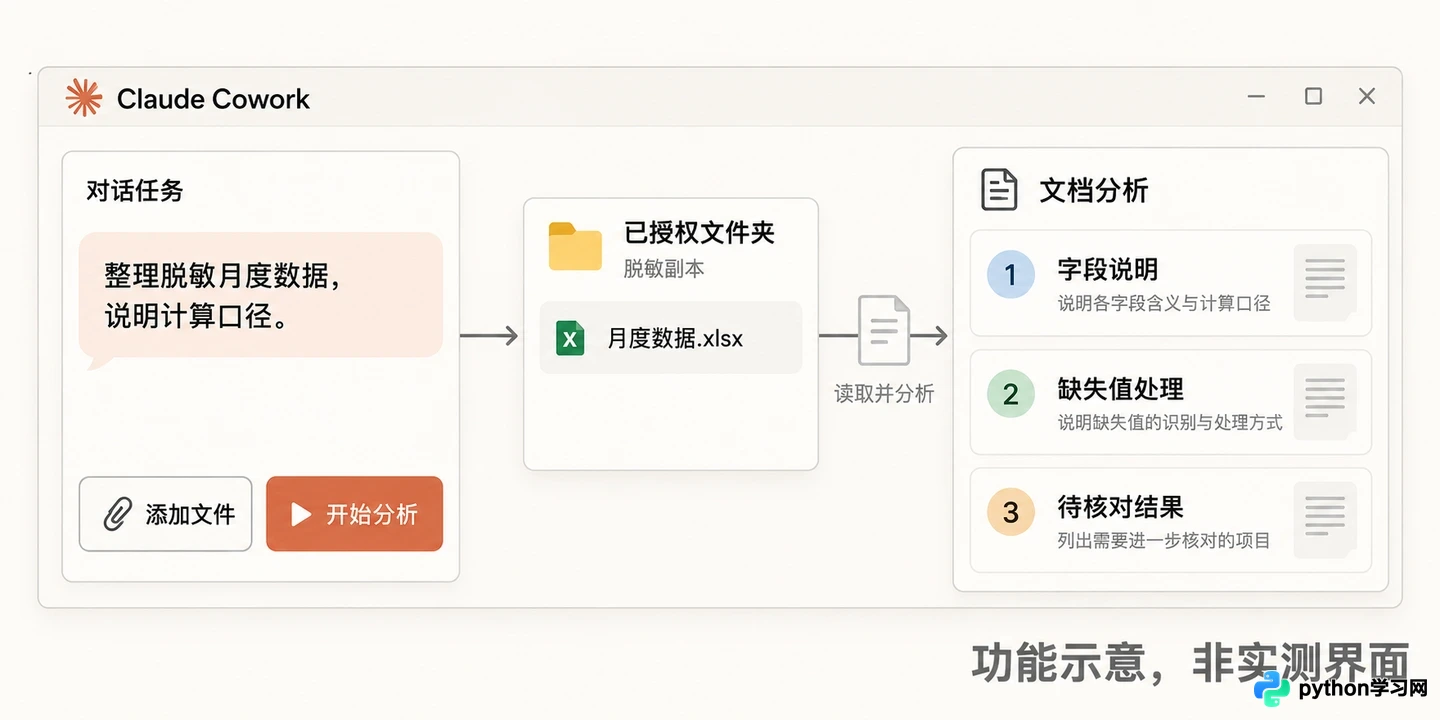The image size is (1440, 720).
Task: Click the 读取并分析 label
Action: click(884, 394)
